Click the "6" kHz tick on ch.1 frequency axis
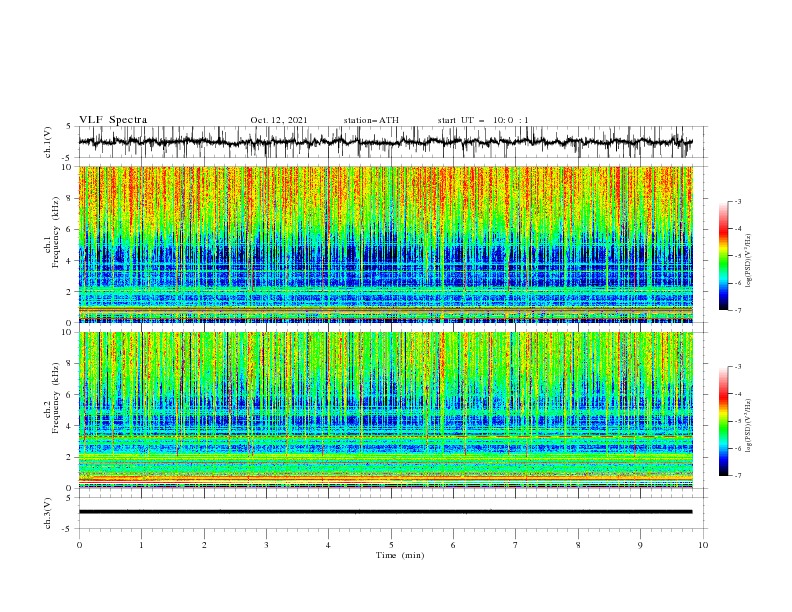Image resolution: width=792 pixels, height=612 pixels. click(x=70, y=229)
